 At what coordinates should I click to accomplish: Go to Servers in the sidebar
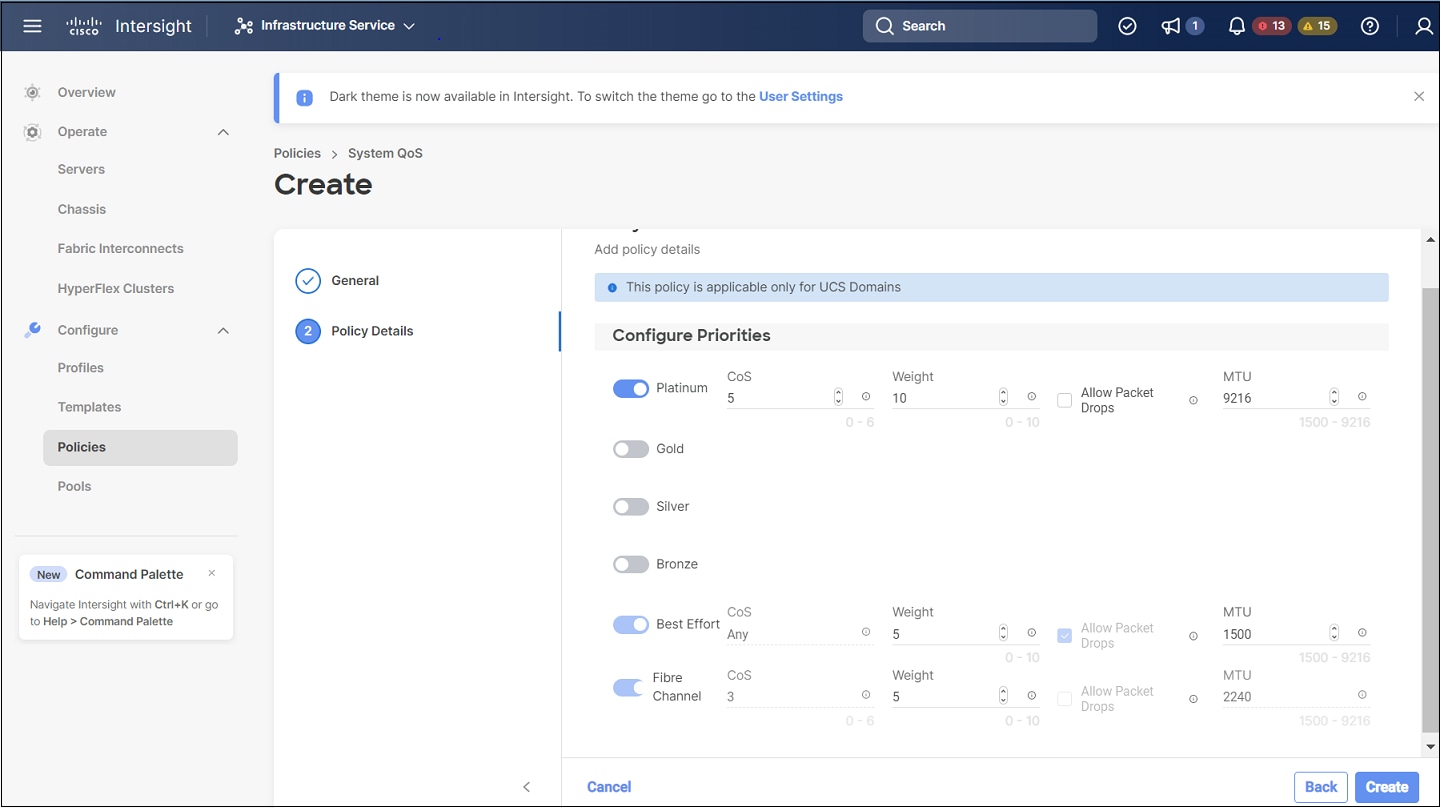(x=81, y=169)
